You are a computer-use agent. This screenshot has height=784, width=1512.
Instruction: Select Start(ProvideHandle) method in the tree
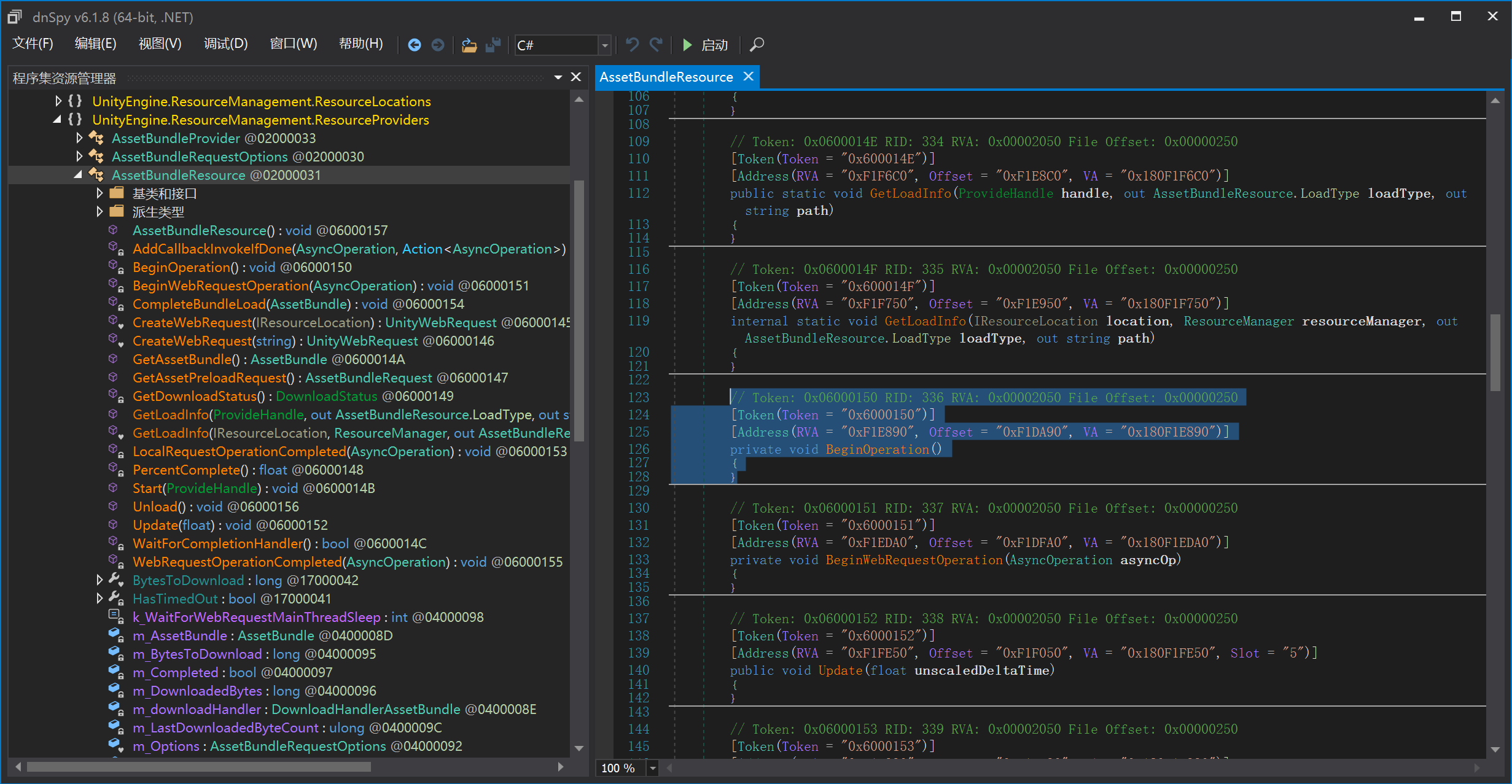pos(254,488)
